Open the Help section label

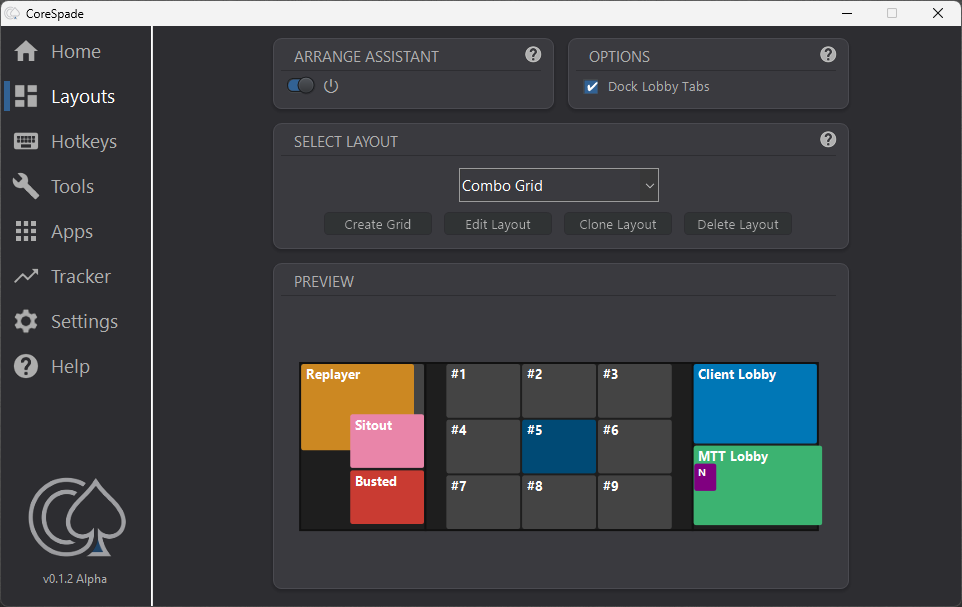(71, 366)
